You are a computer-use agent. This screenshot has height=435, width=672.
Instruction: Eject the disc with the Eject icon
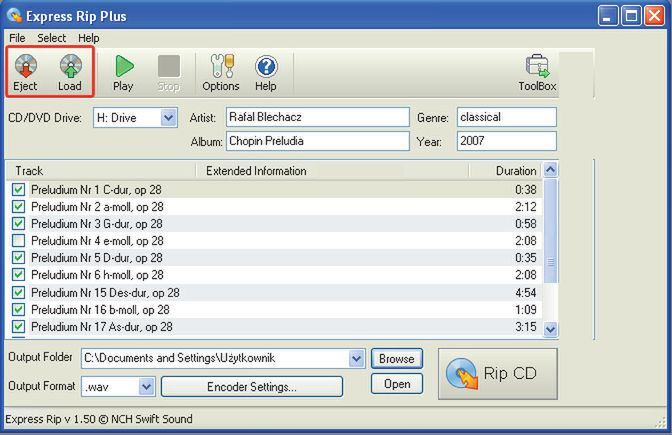(x=26, y=72)
